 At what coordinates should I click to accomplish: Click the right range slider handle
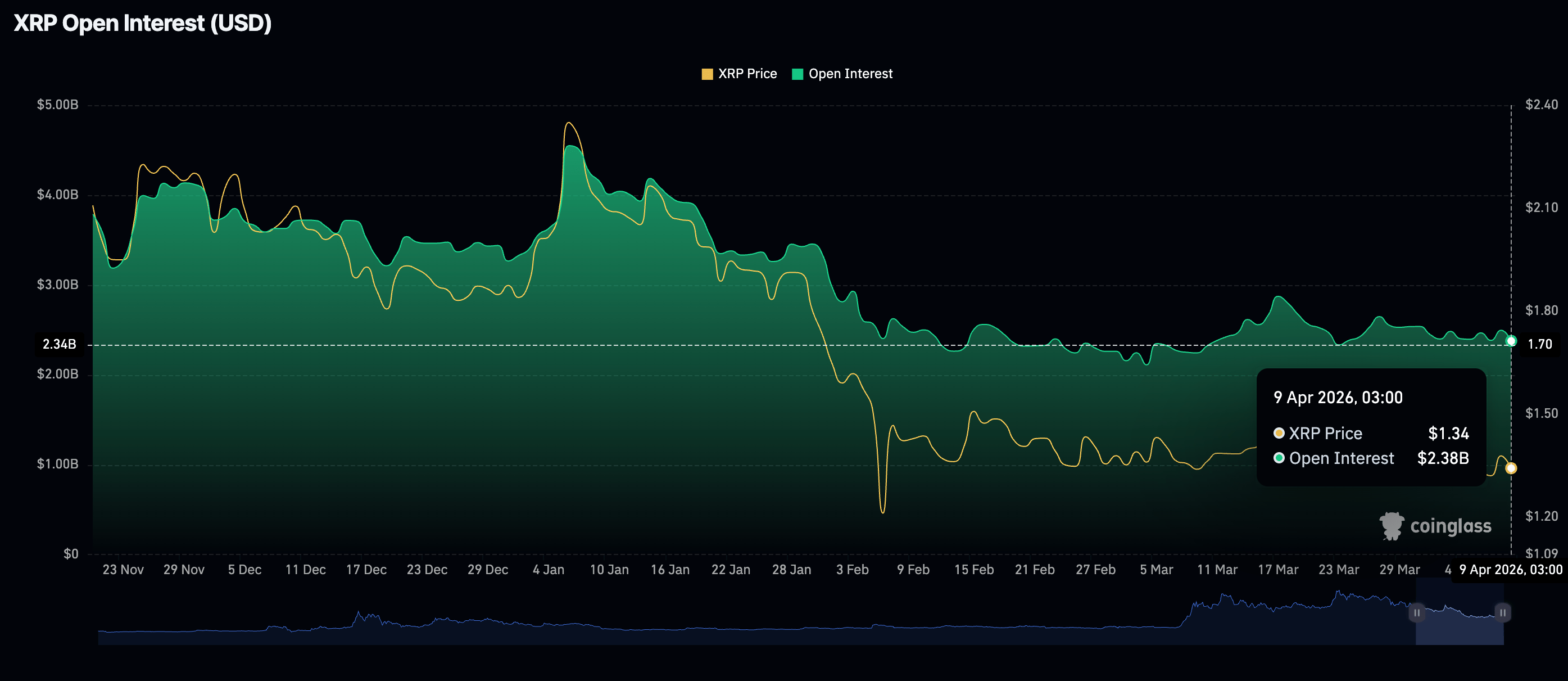(x=1502, y=613)
